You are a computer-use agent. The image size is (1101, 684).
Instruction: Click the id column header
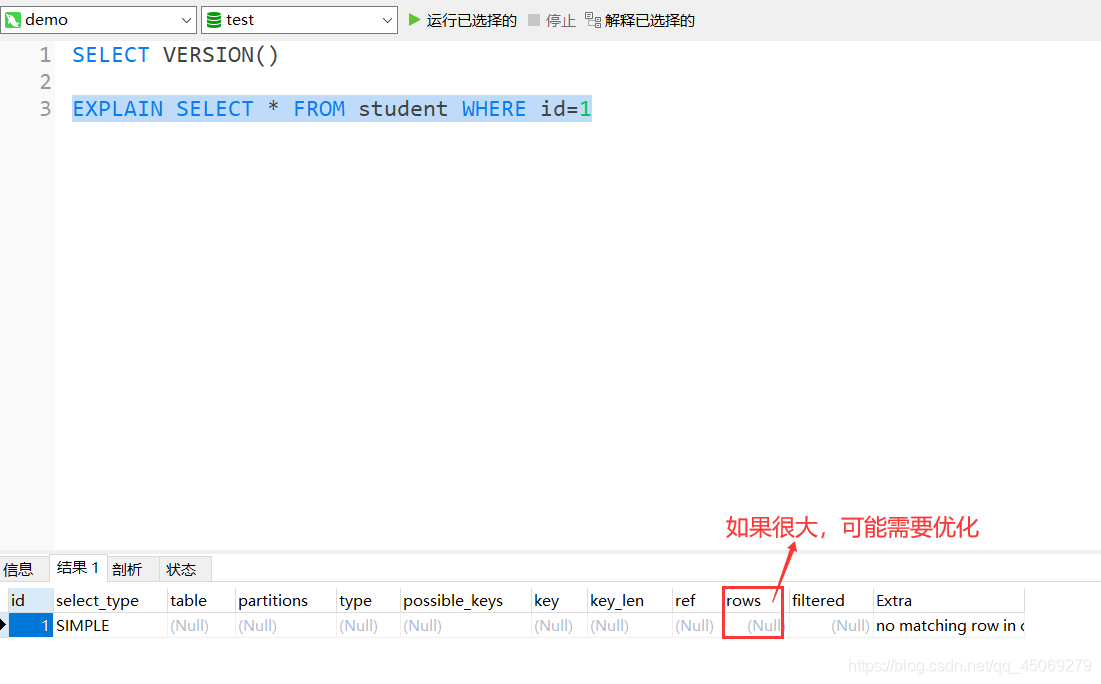point(30,600)
